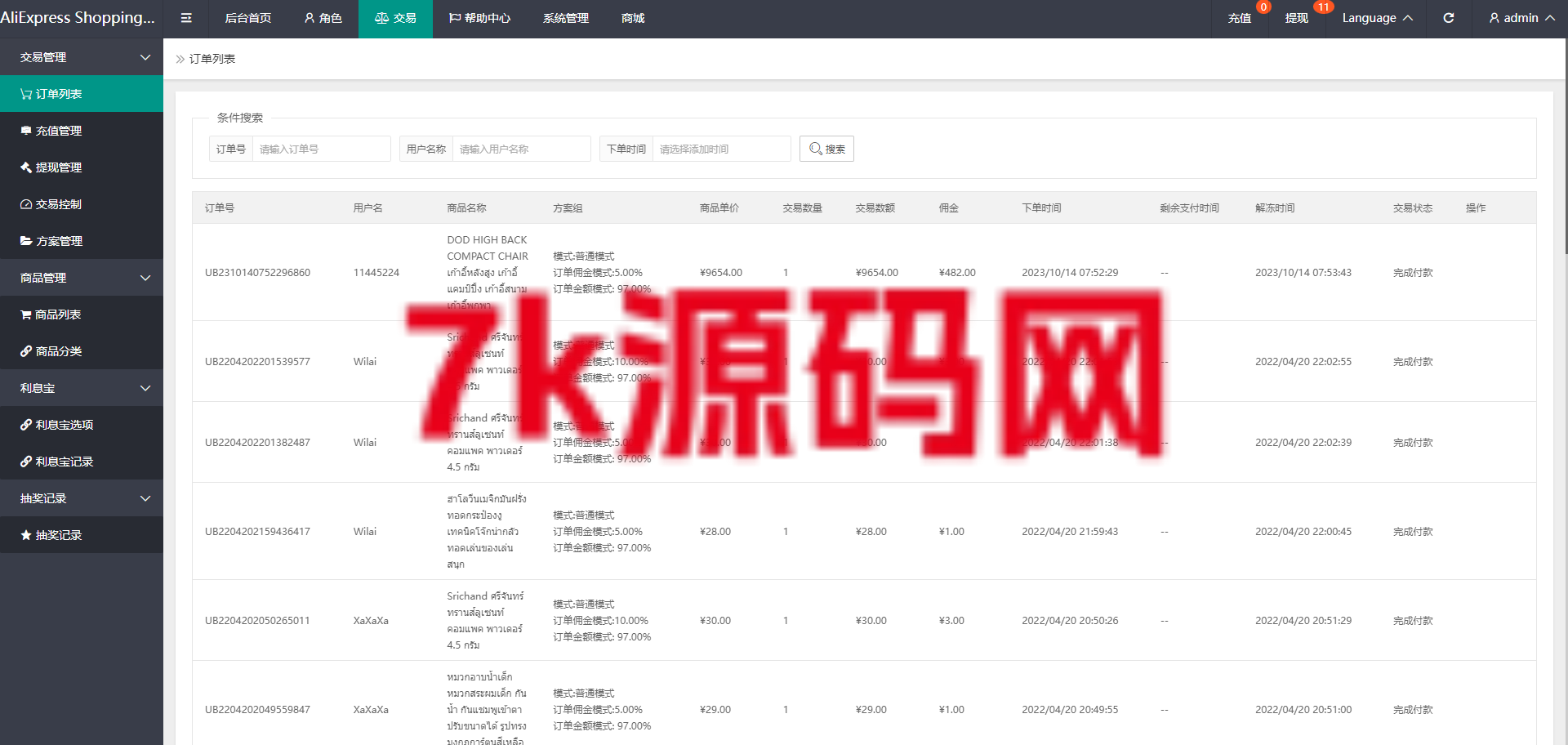Collapse the 交易管理 sidebar group
This screenshot has width=1568, height=745.
click(x=82, y=57)
